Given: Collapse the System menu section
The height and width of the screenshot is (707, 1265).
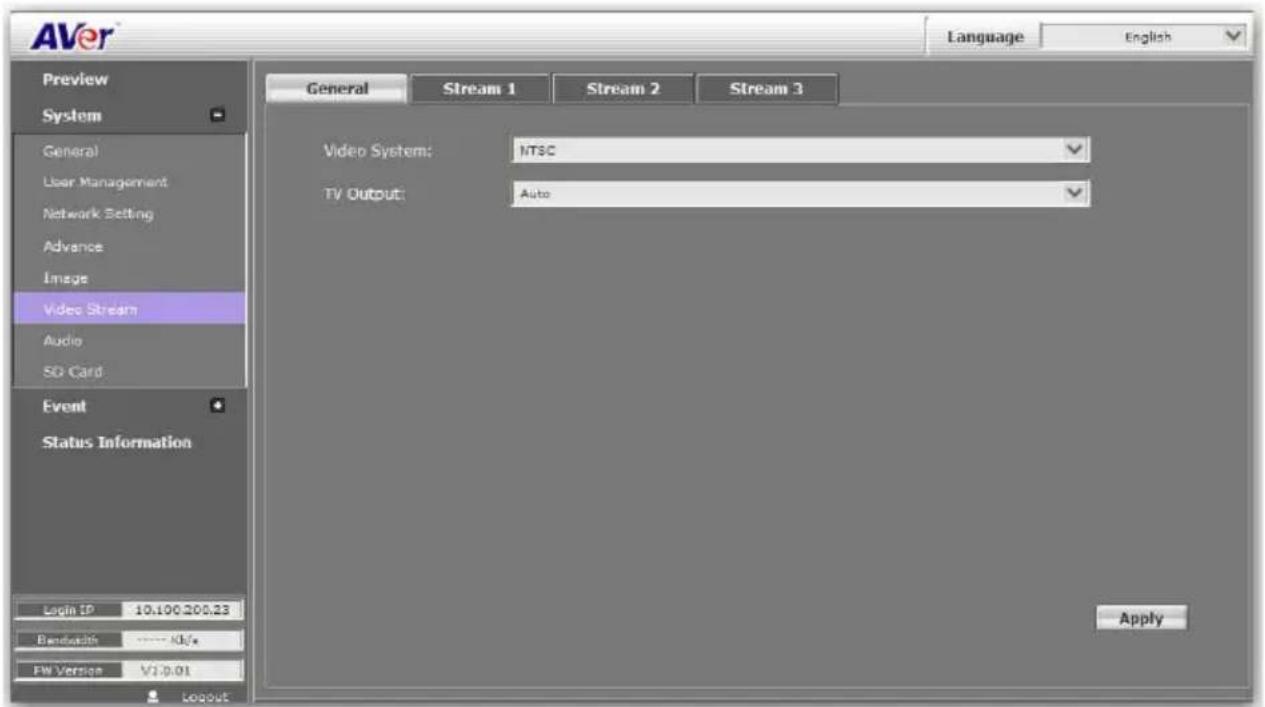Looking at the screenshot, I should pyautogui.click(x=215, y=116).
